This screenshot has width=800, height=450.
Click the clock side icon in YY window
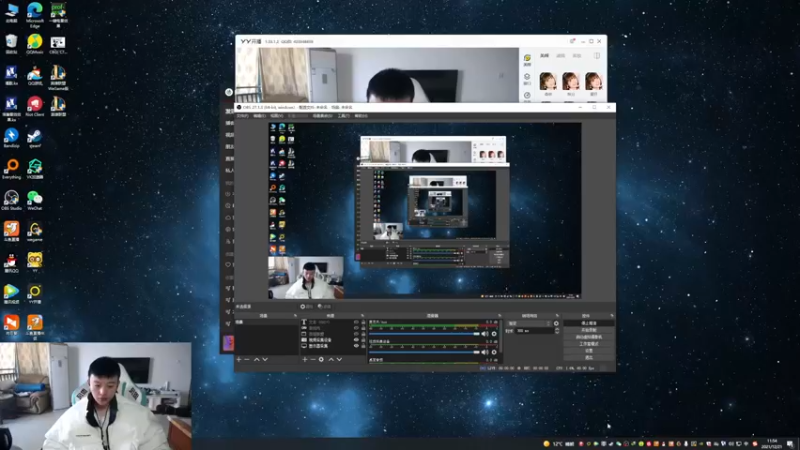(527, 95)
